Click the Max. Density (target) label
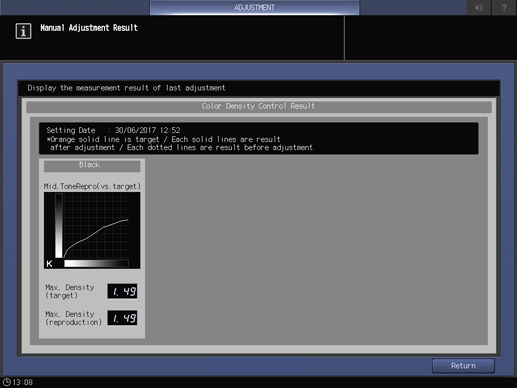517x388 pixels. (x=70, y=291)
